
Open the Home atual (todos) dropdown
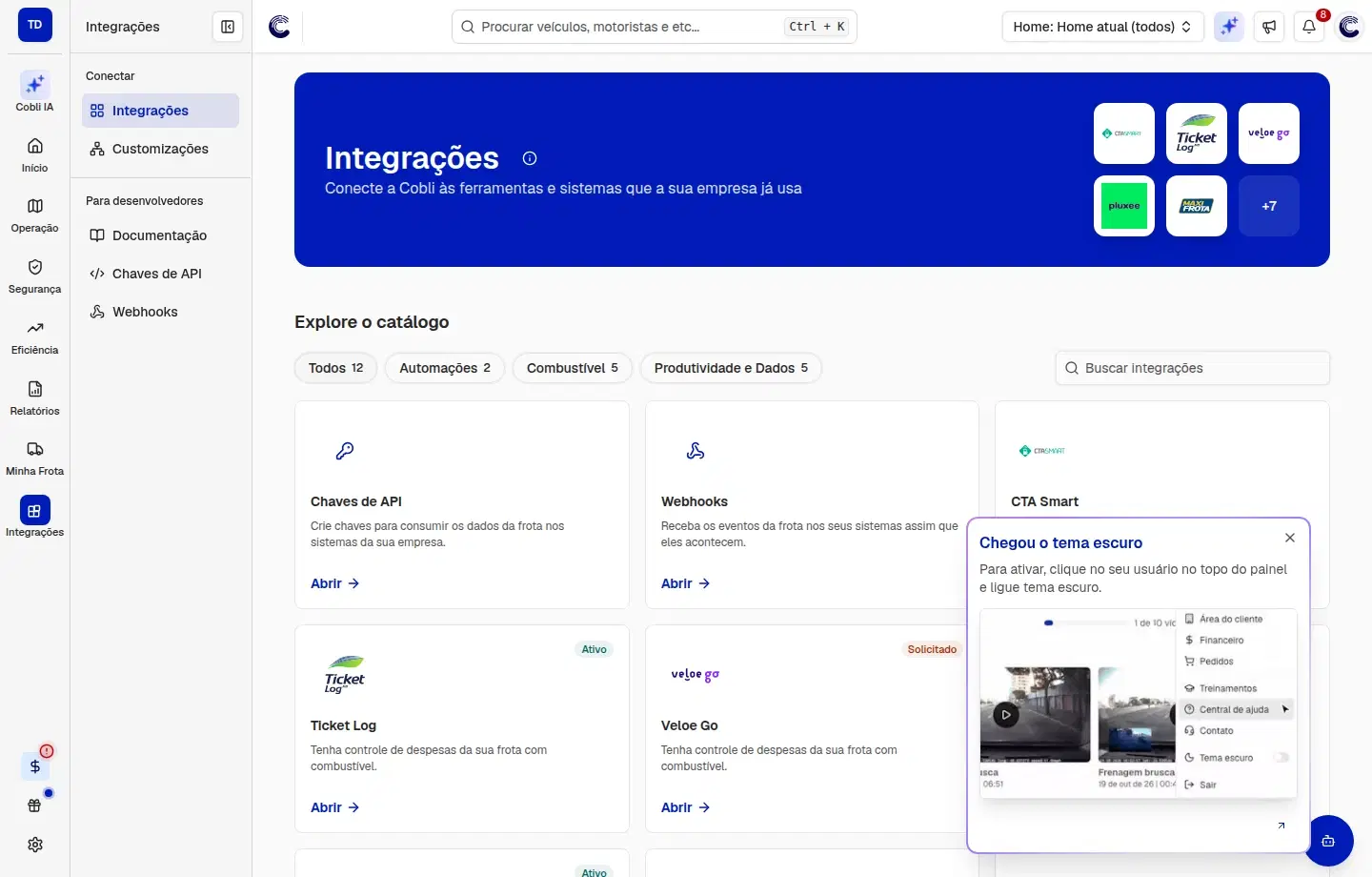click(1103, 27)
